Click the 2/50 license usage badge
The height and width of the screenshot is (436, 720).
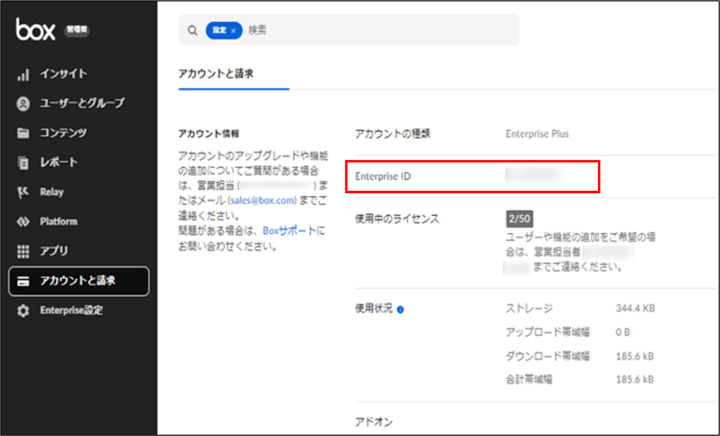(519, 218)
